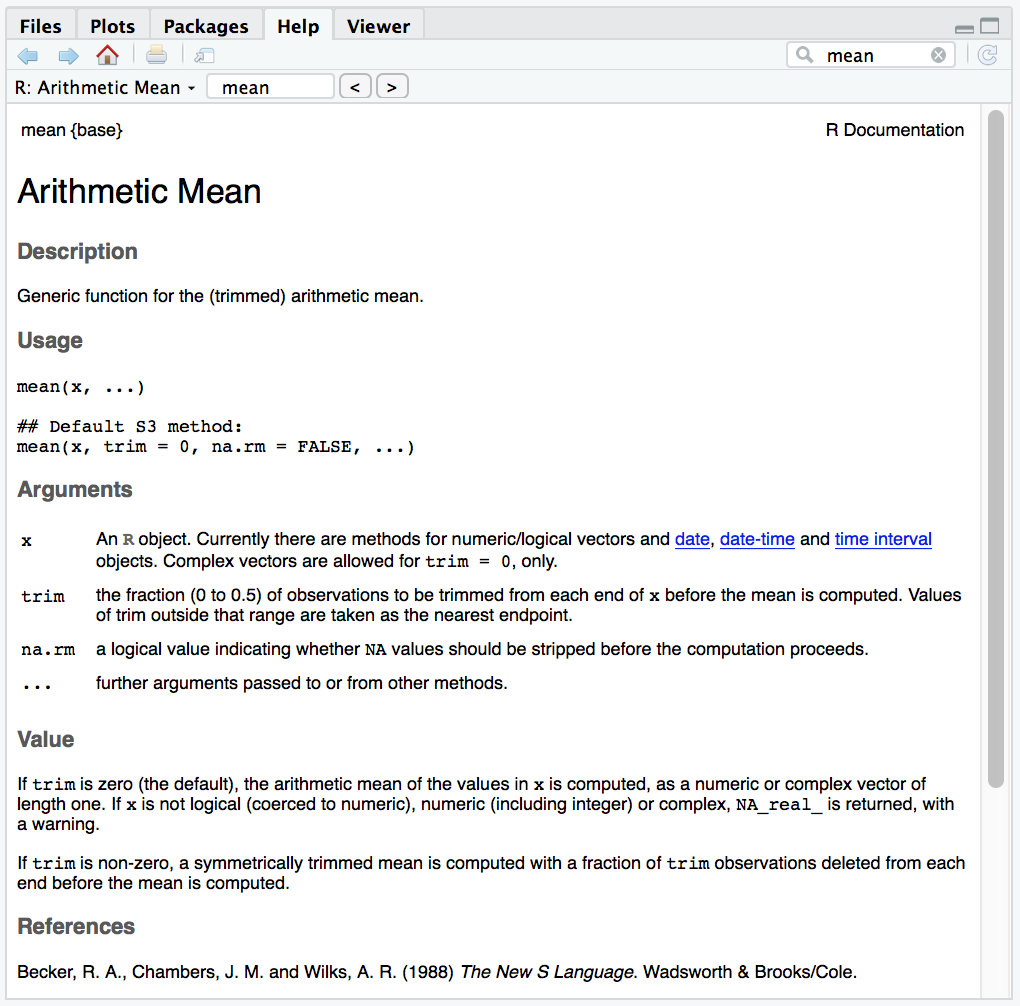Open the Packages tab
Image resolution: width=1020 pixels, height=1006 pixels.
[x=206, y=26]
